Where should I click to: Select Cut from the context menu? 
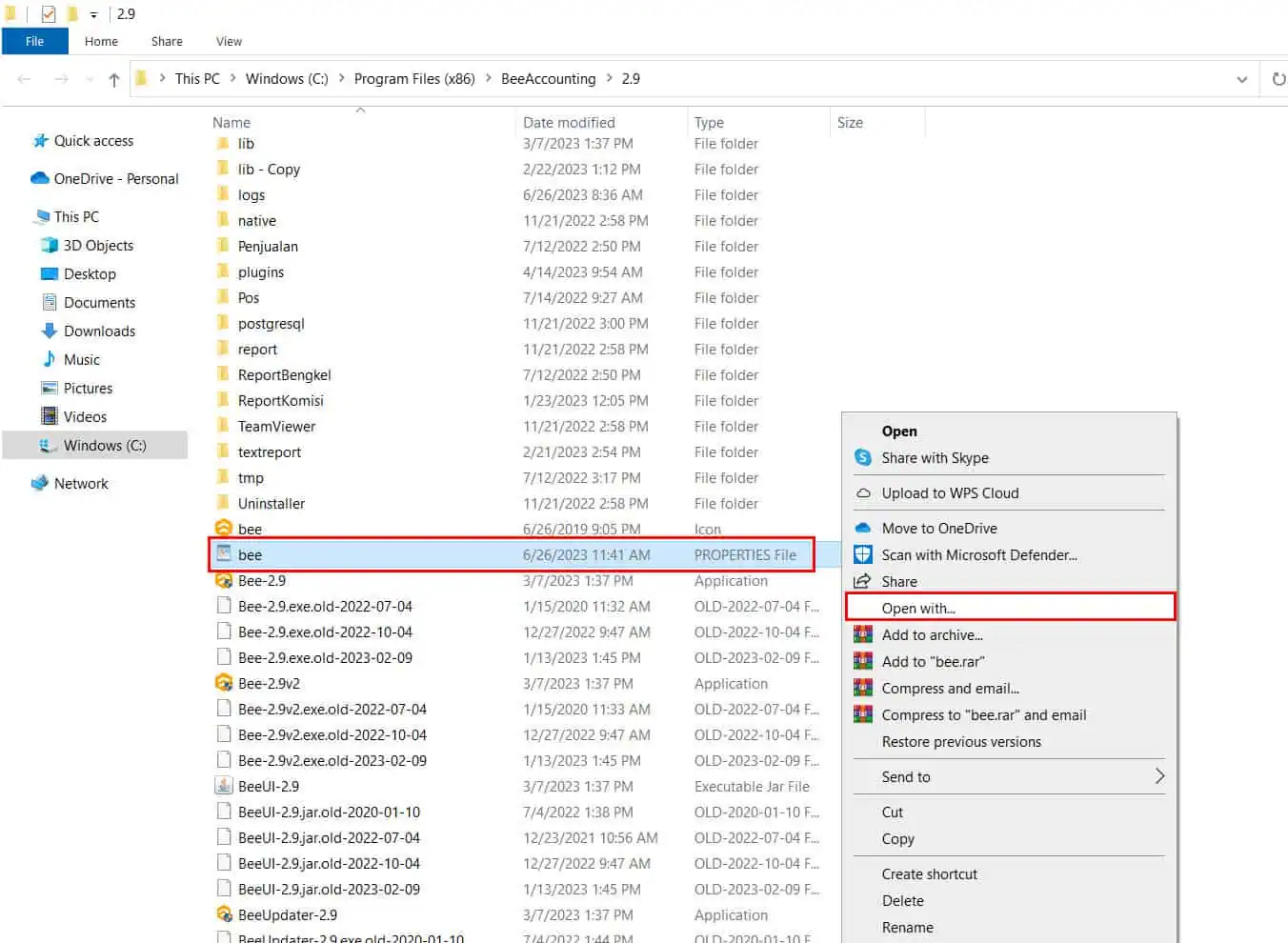click(x=893, y=812)
